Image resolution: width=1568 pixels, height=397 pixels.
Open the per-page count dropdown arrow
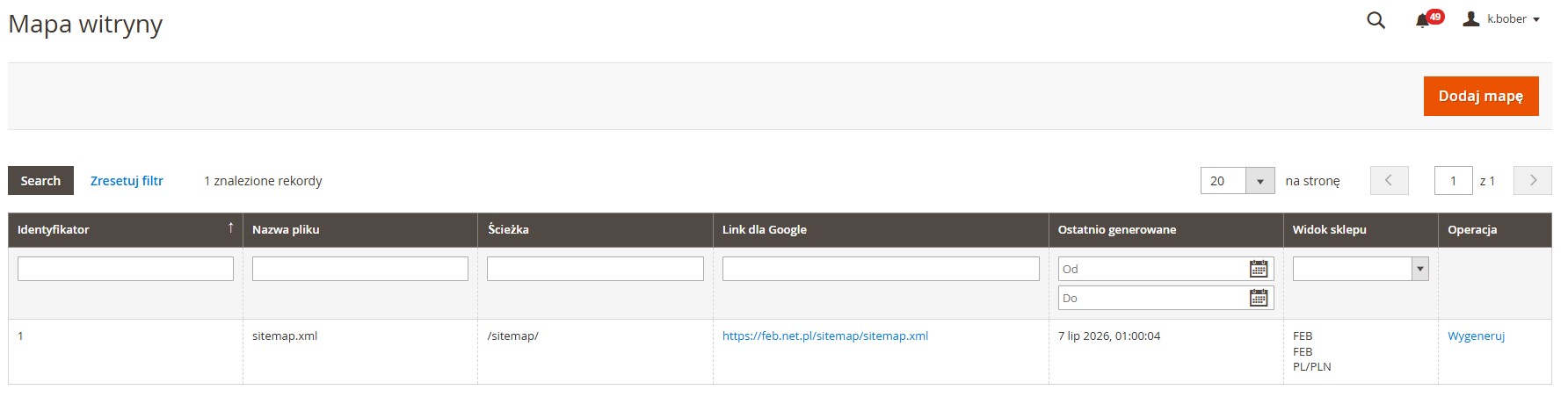point(1259,181)
